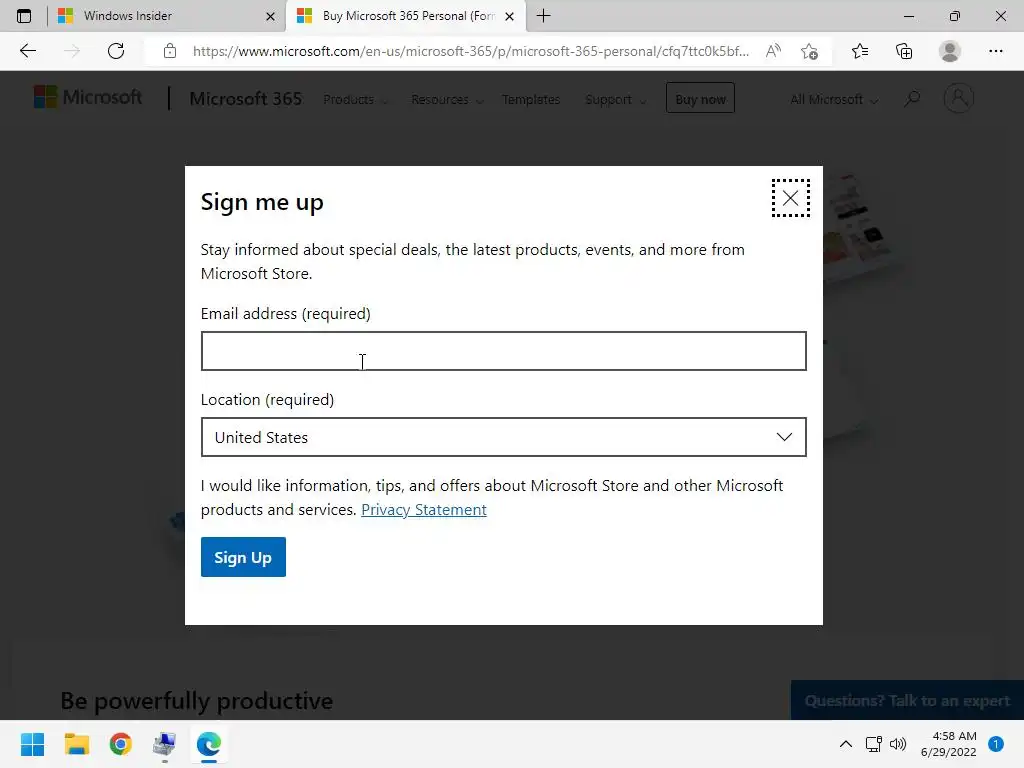
Task: Switch to the Windows Insider tab
Action: pyautogui.click(x=167, y=16)
